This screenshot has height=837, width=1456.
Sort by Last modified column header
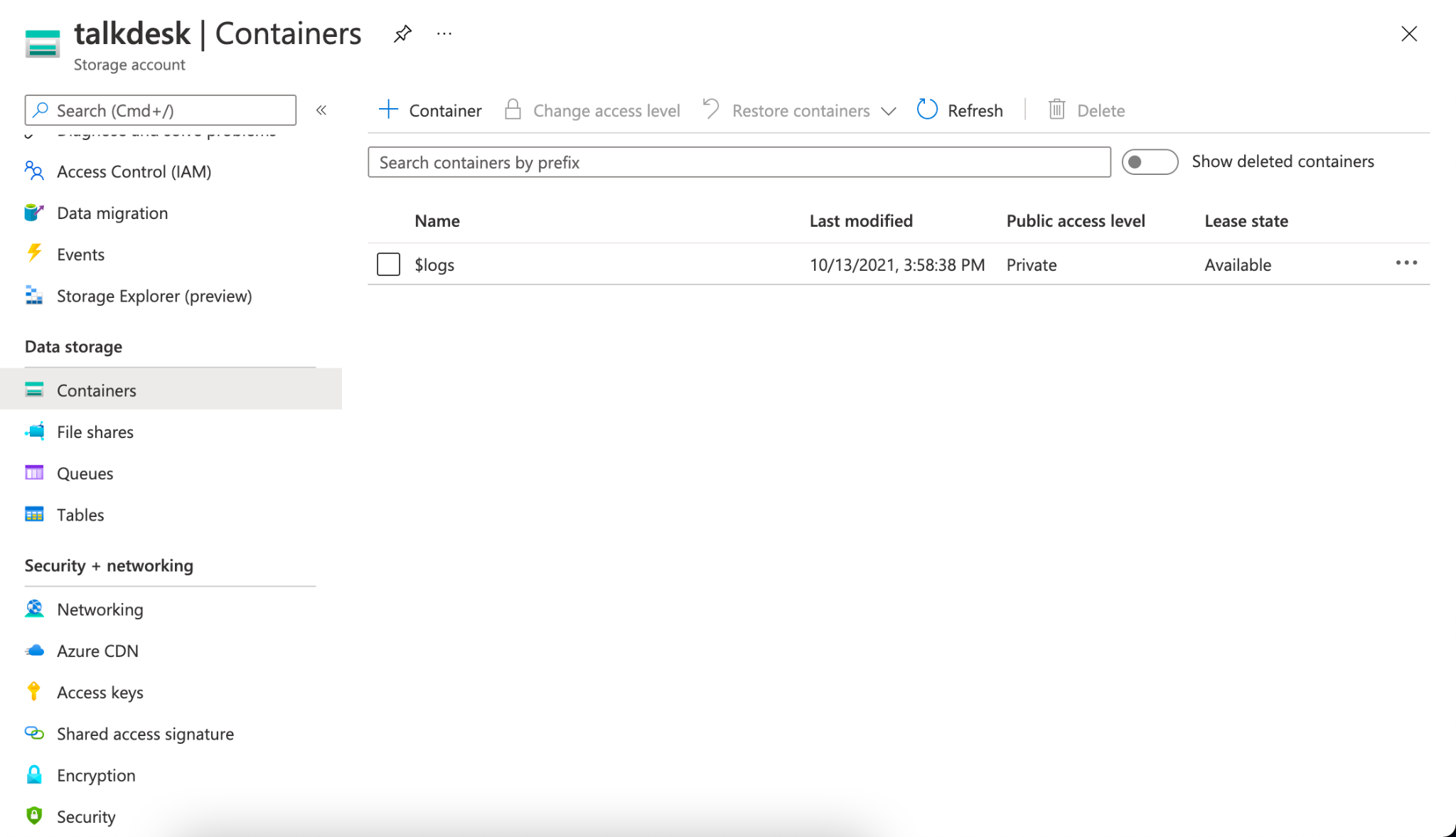(x=861, y=221)
